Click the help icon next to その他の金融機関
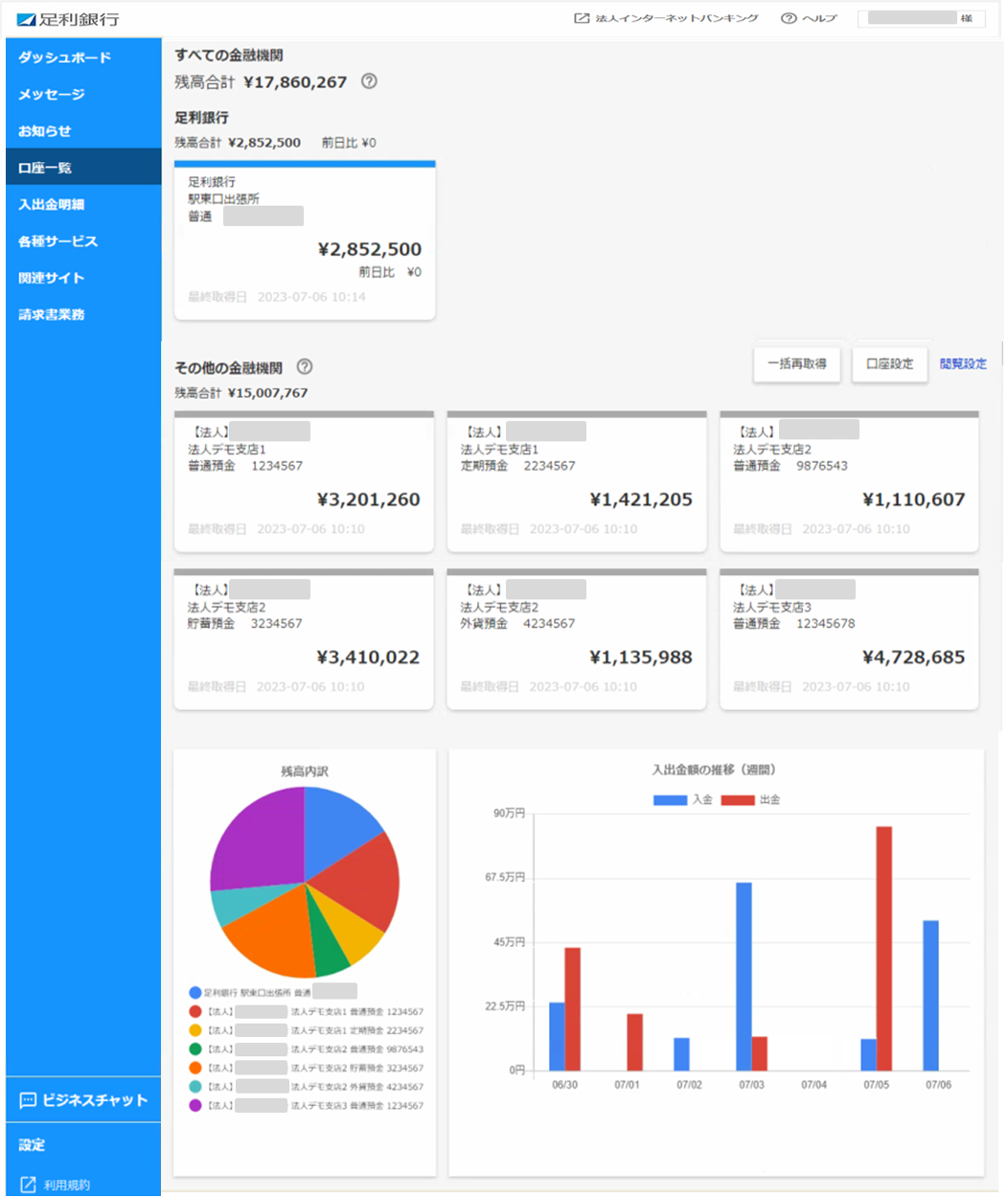This screenshot has width=1008, height=1198. 305,366
